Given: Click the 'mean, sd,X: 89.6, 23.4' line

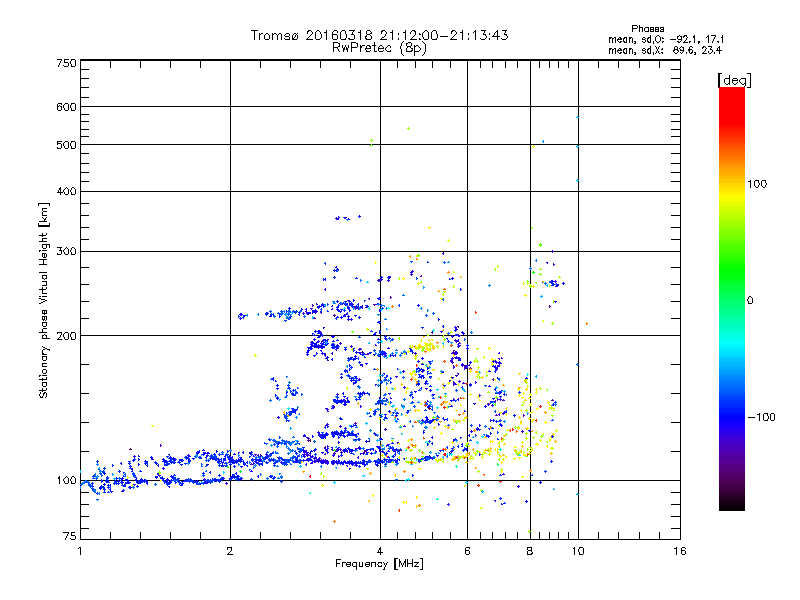Looking at the screenshot, I should [x=665, y=50].
